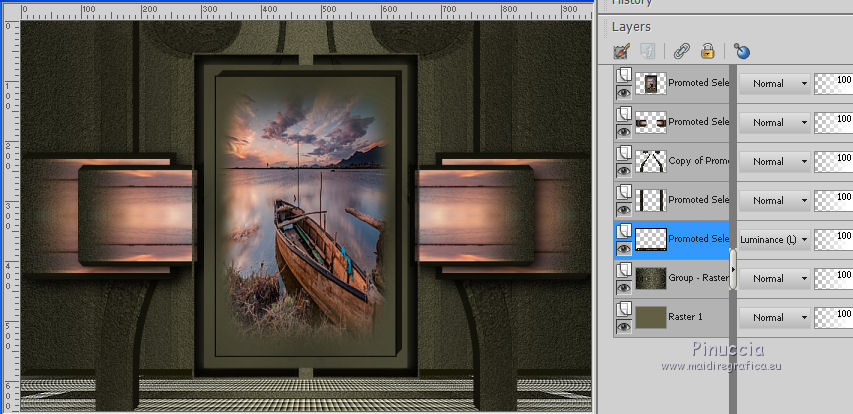The width and height of the screenshot is (853, 414).
Task: Open blend mode dropdown for vertical-bars layer
Action: pyautogui.click(x=775, y=201)
